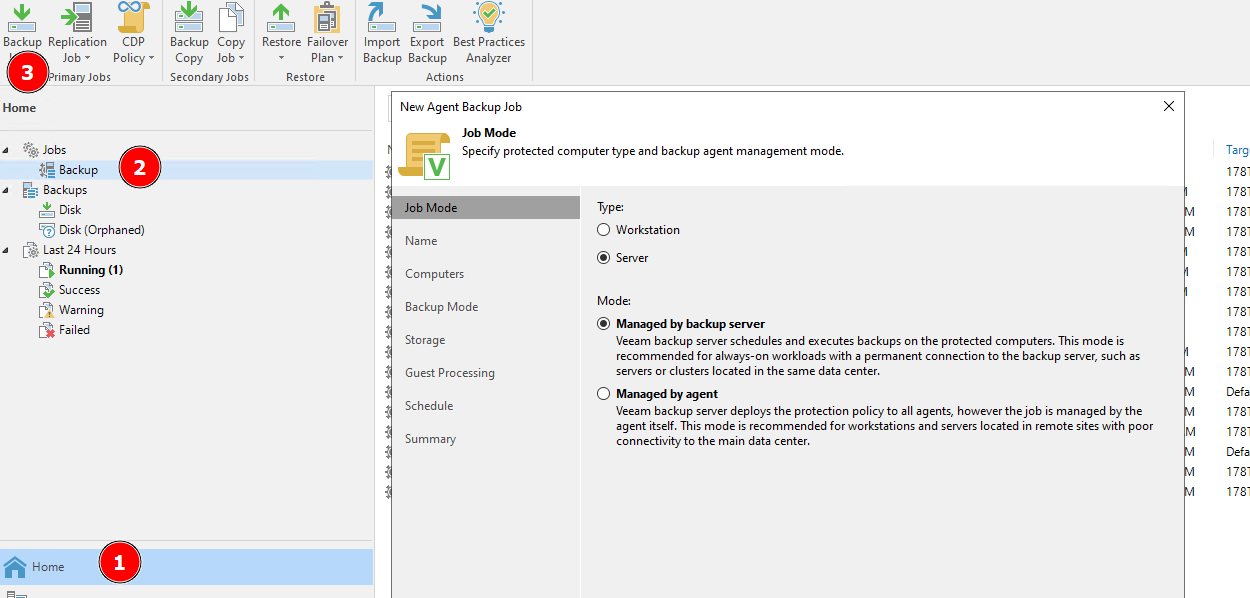Collapse the Jobs tree node
This screenshot has height=598, width=1250.
coord(6,150)
